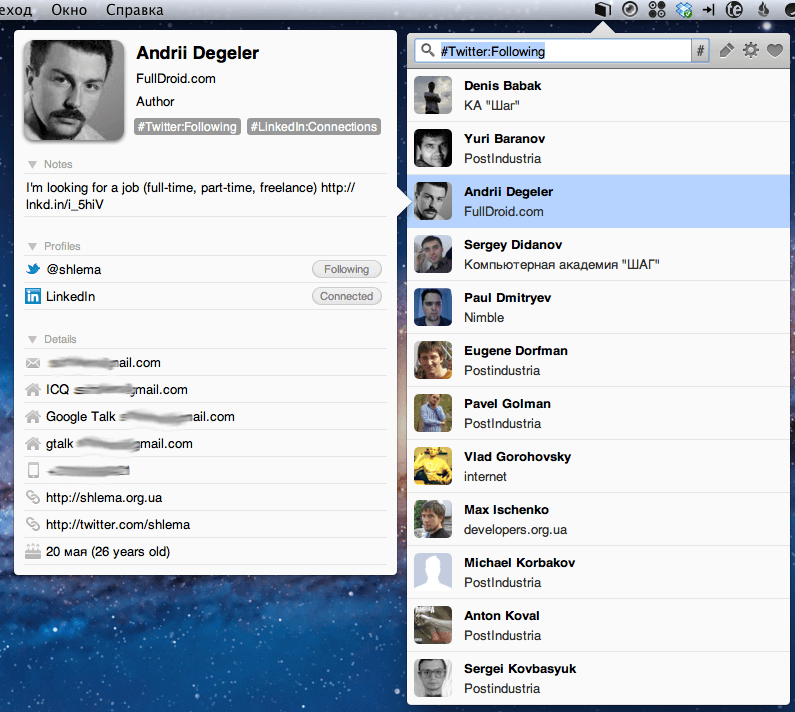Click the hash tag button in search field
Screen dimensions: 795x712
700,51
